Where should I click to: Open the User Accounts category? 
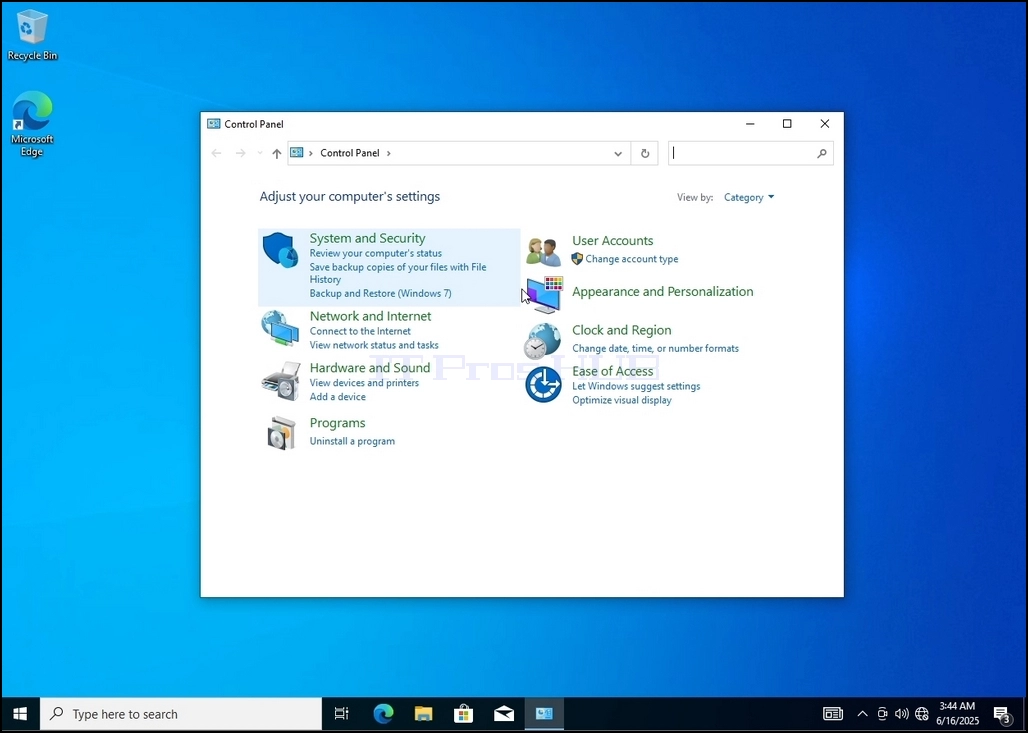pos(612,241)
